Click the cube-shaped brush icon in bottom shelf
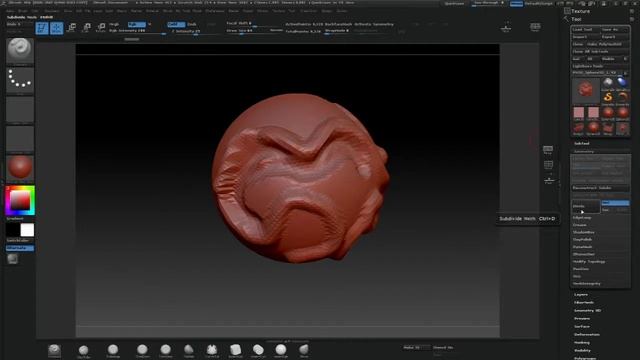Image resolution: width=640 pixels, height=360 pixels. click(x=236, y=351)
